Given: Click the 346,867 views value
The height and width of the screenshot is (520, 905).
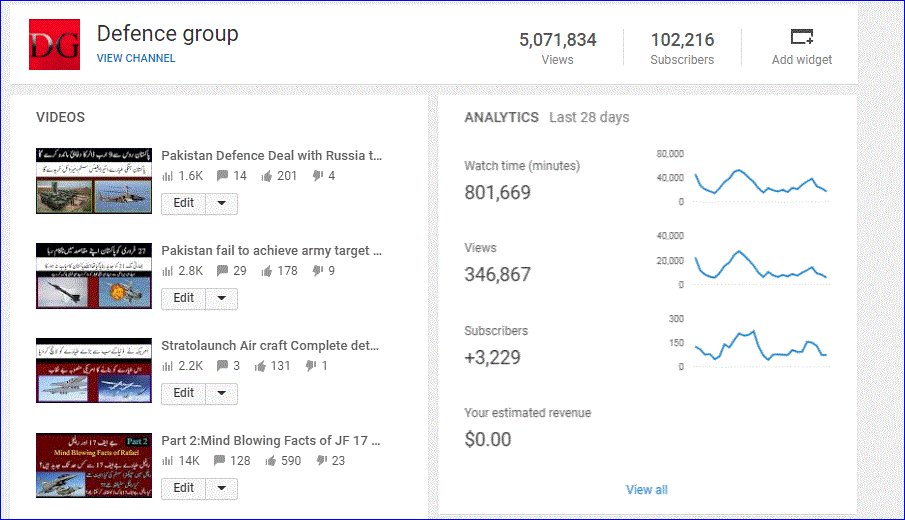Looking at the screenshot, I should point(498,274).
